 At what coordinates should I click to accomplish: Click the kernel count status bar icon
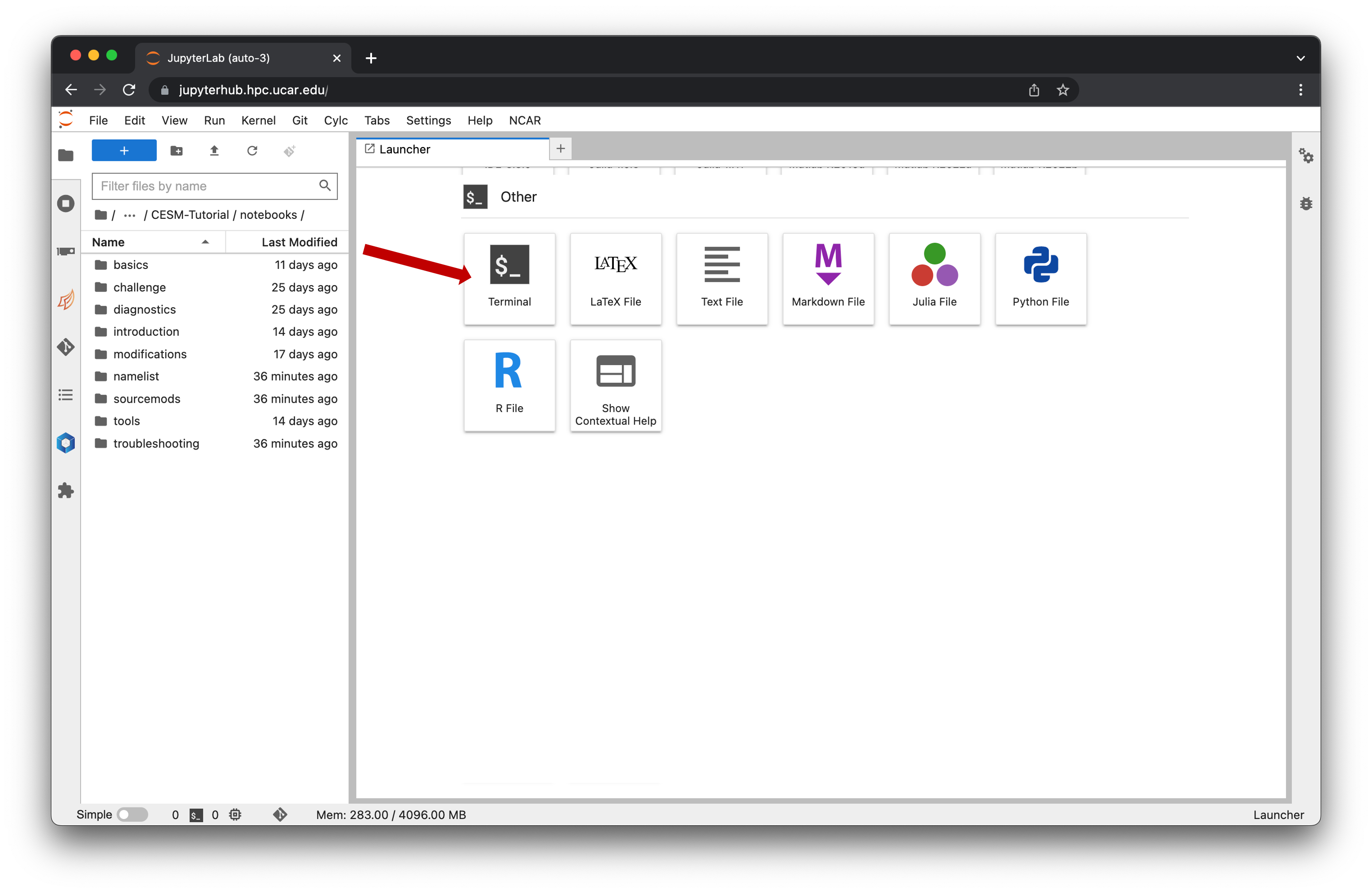pos(235,815)
